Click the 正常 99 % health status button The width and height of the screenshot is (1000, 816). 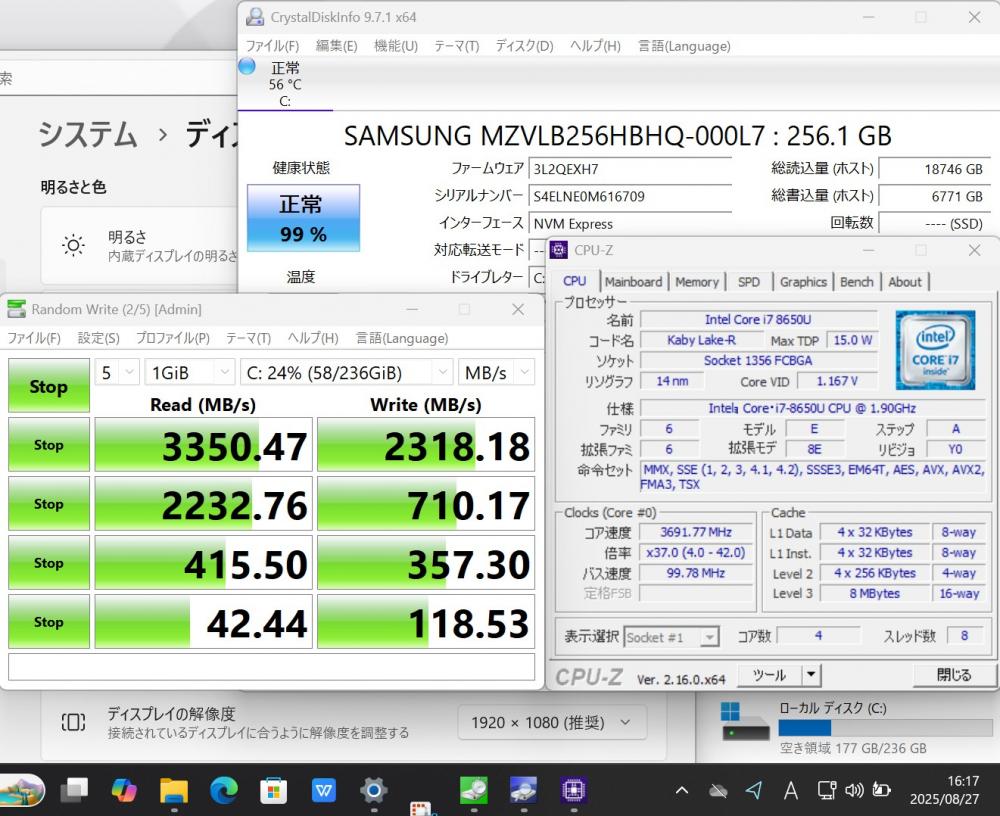click(x=303, y=218)
